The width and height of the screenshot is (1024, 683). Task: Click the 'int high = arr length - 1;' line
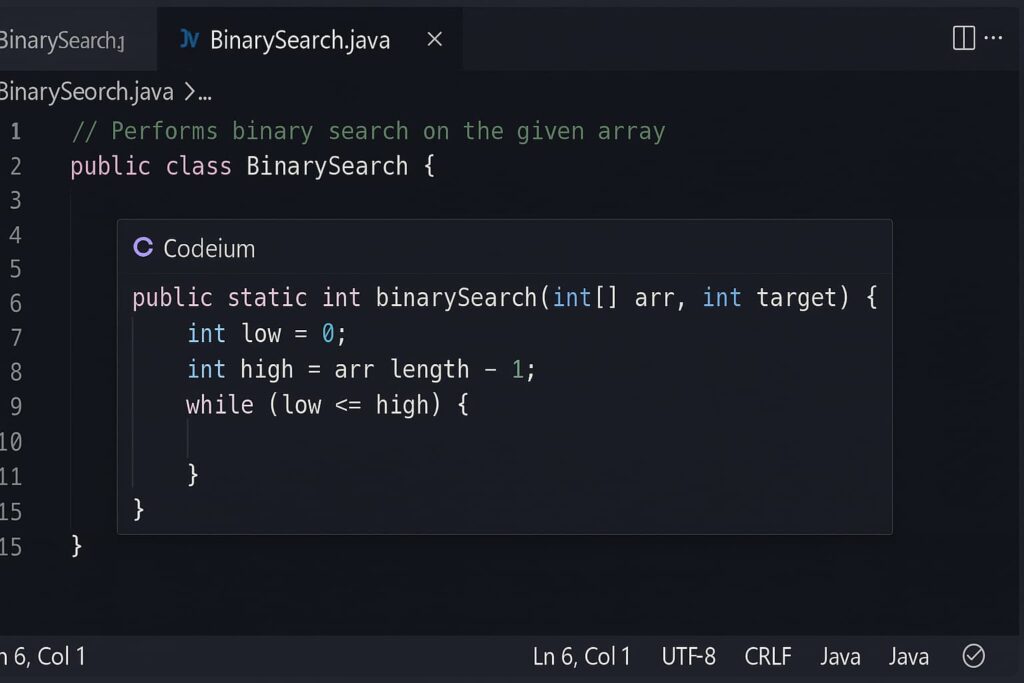(361, 370)
